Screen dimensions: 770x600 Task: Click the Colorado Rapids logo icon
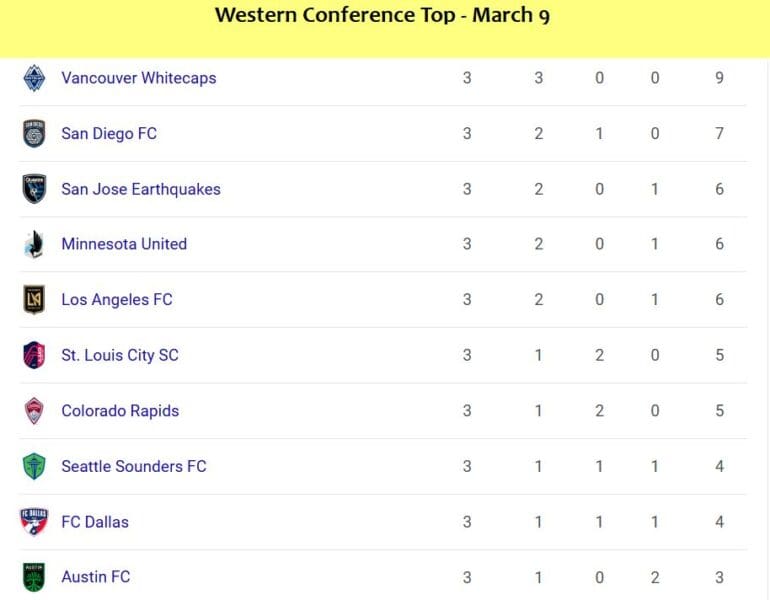(34, 410)
